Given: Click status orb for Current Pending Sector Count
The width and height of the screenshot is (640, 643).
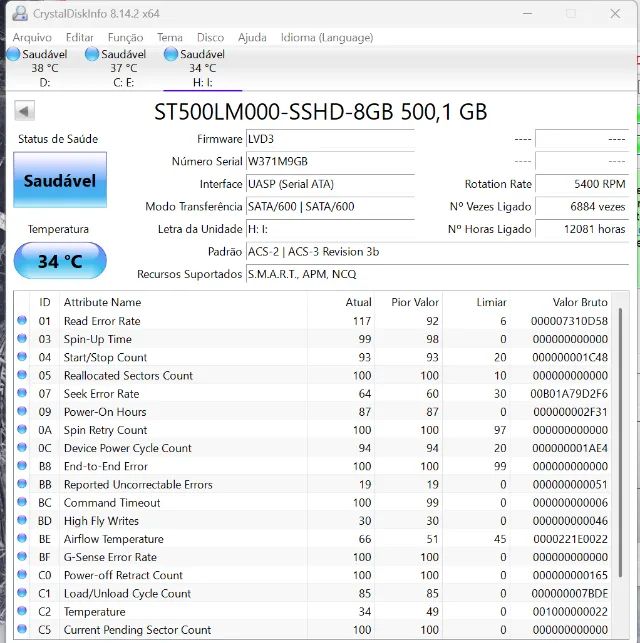Looking at the screenshot, I should 22,629.
